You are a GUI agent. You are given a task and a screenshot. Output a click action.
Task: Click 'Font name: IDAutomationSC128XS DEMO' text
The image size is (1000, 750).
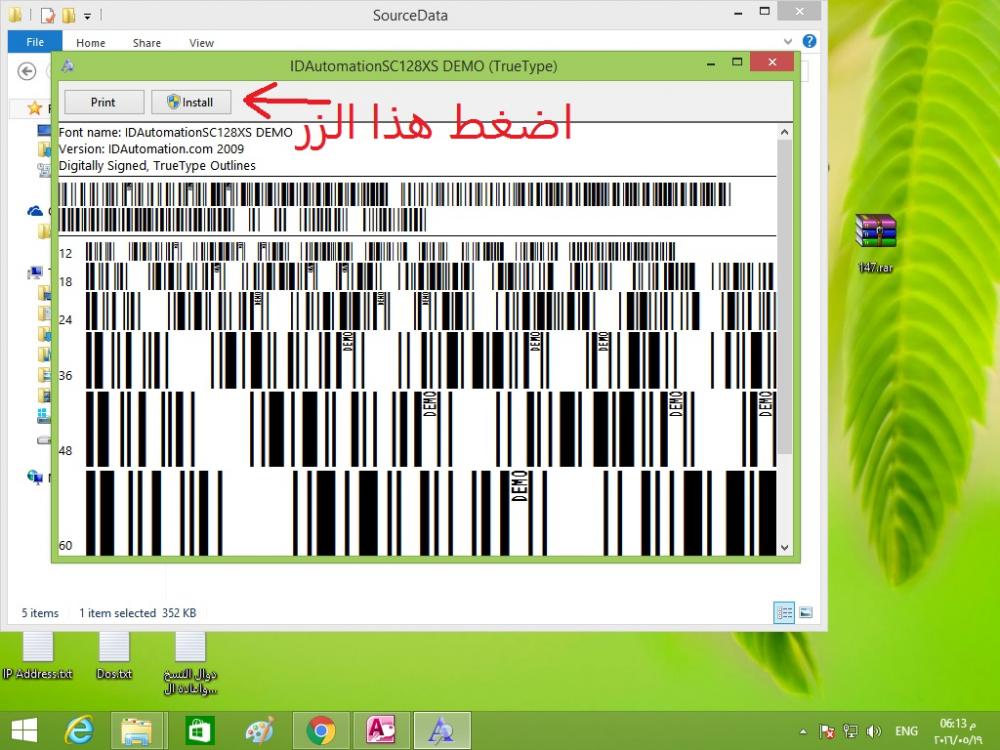click(x=175, y=133)
